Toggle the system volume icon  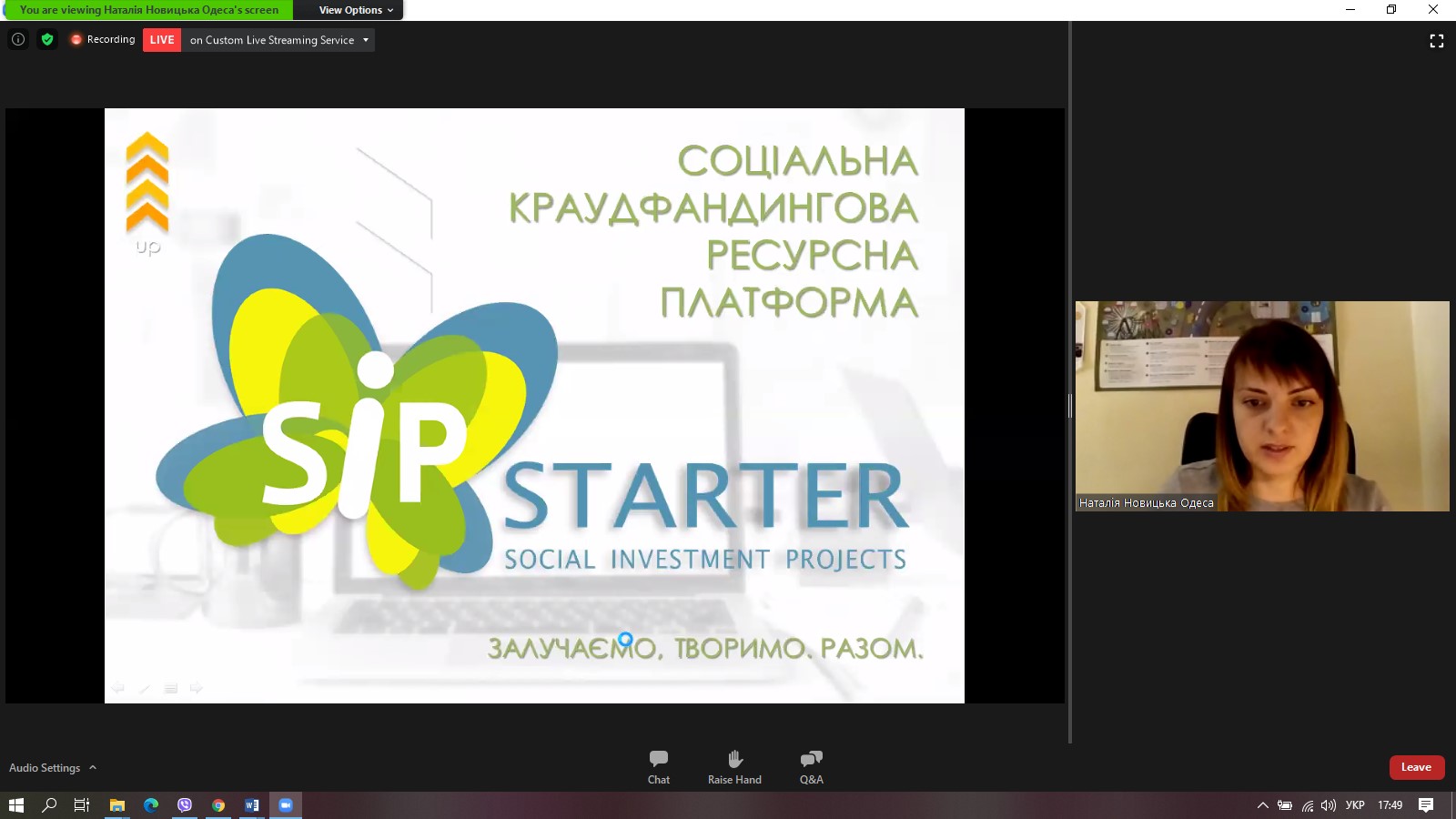tap(1329, 805)
